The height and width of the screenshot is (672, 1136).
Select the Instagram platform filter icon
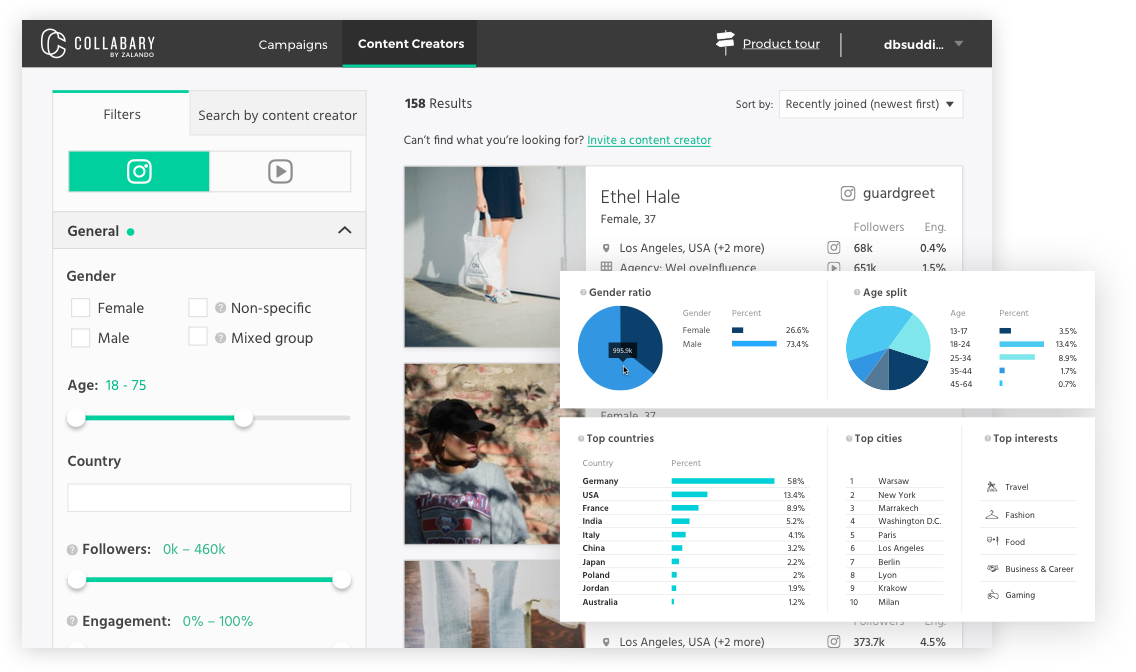tap(139, 172)
